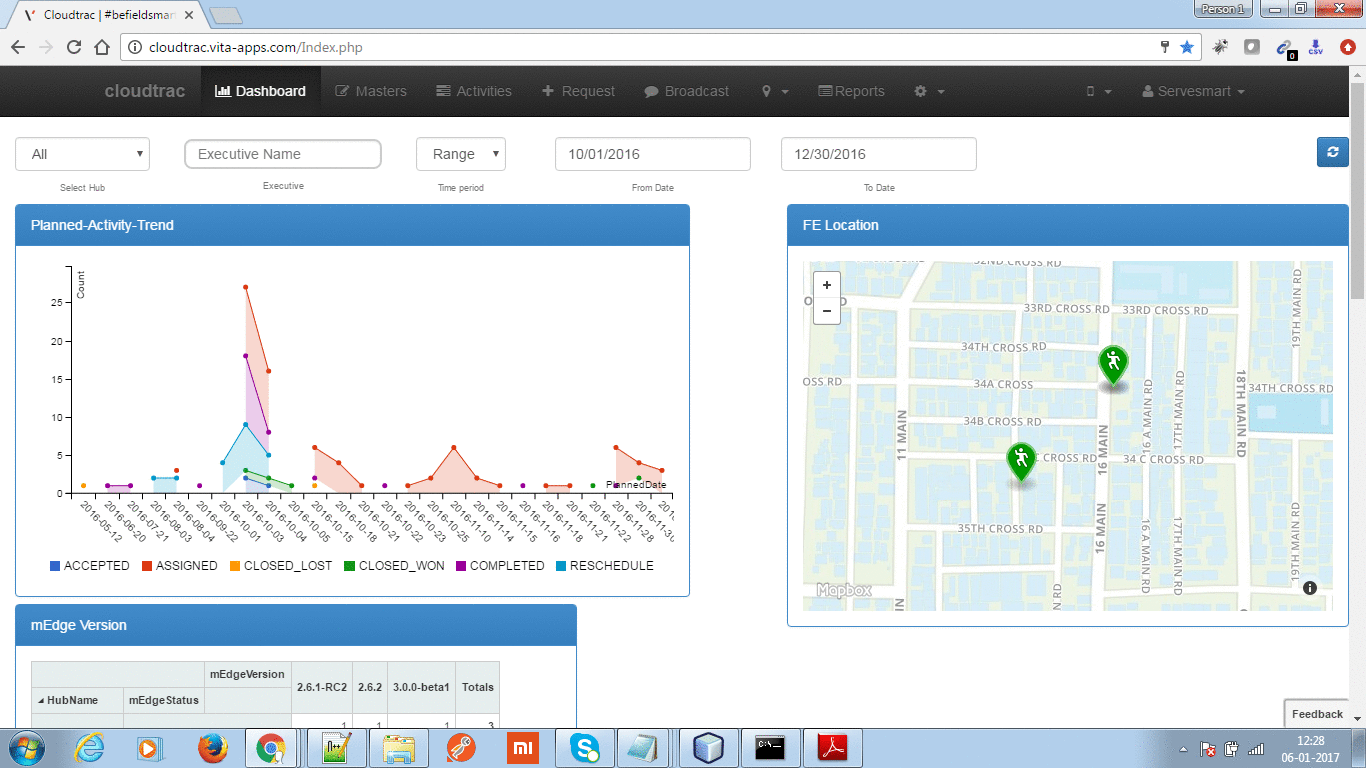The image size is (1366, 768).
Task: Go back to the previous page
Action: pyautogui.click(x=17, y=47)
